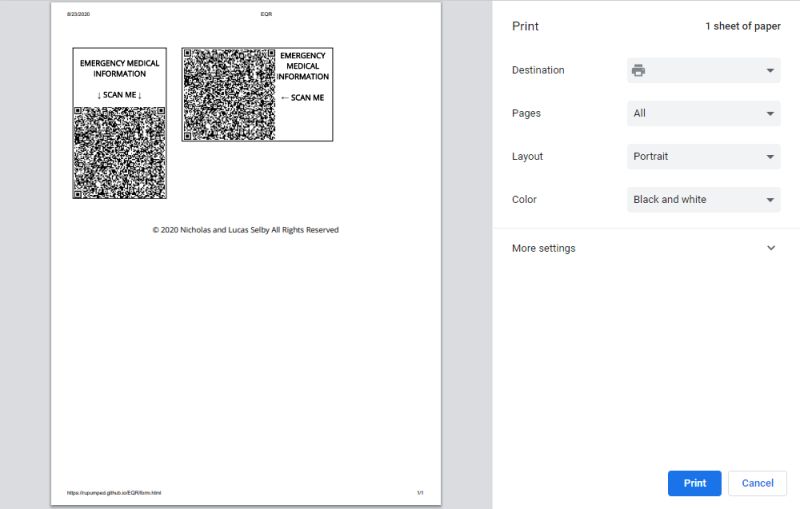Click the vertical QR code in preview
Screen dimensions: 800x509
119,152
